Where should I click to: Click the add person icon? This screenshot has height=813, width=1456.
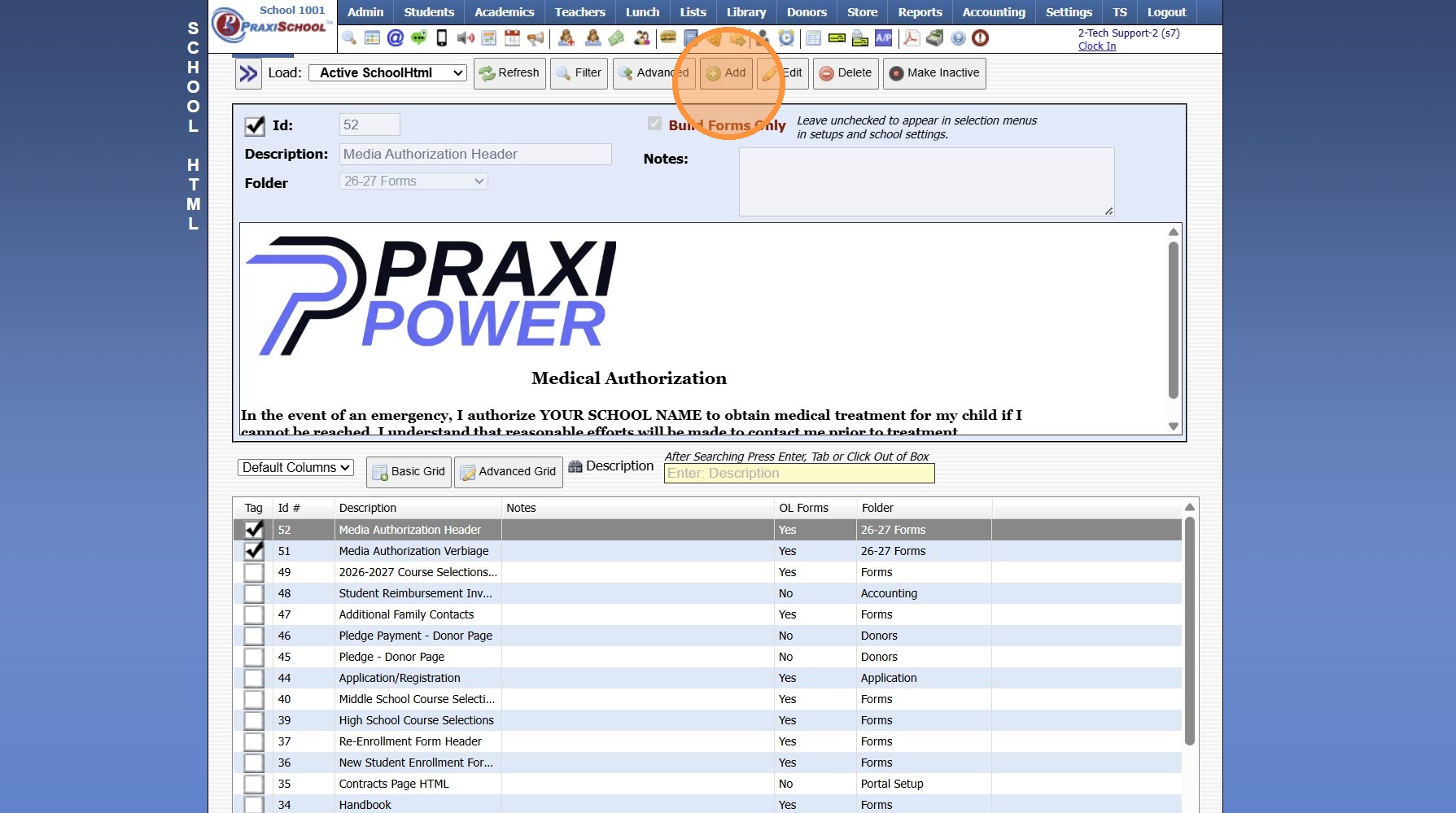(566, 38)
